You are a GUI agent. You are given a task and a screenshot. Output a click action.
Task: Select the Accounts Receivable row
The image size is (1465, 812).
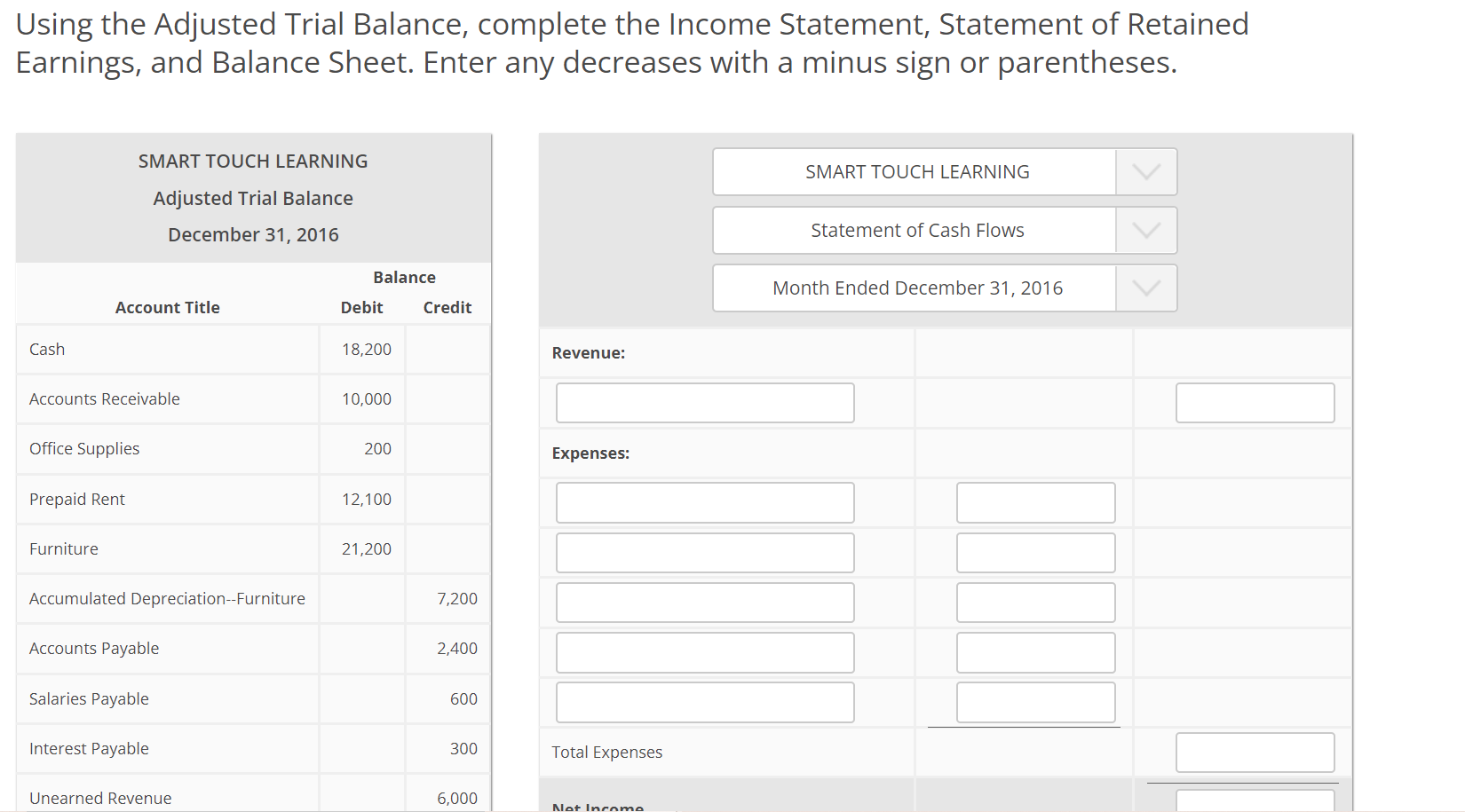tap(168, 398)
